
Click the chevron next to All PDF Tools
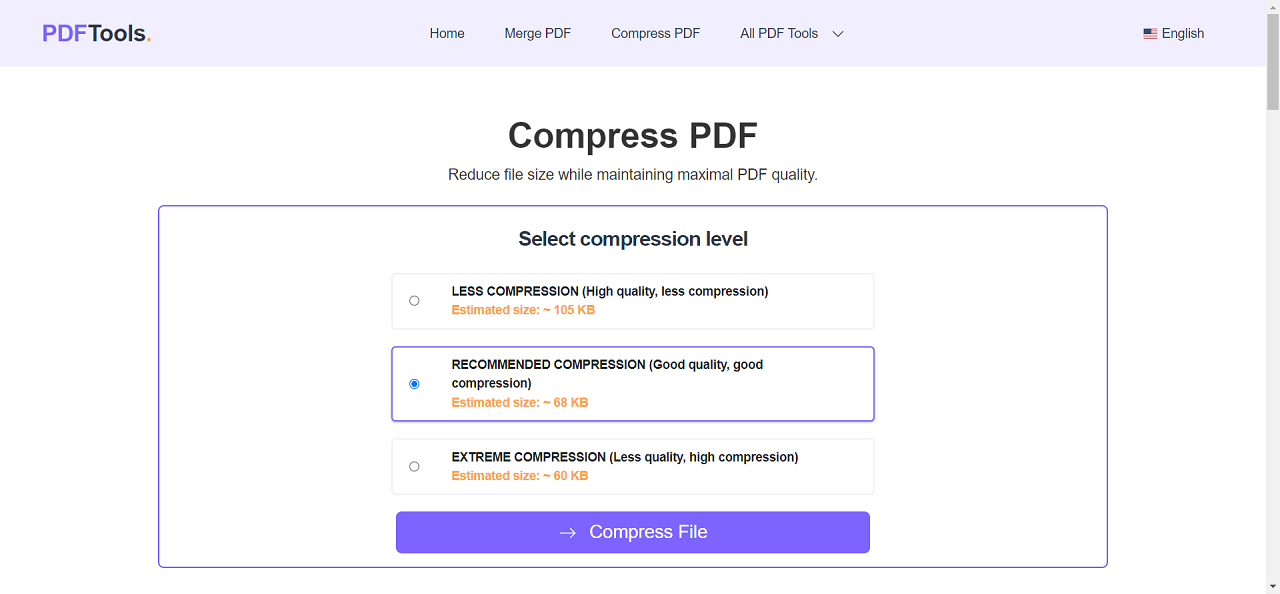[x=838, y=33]
